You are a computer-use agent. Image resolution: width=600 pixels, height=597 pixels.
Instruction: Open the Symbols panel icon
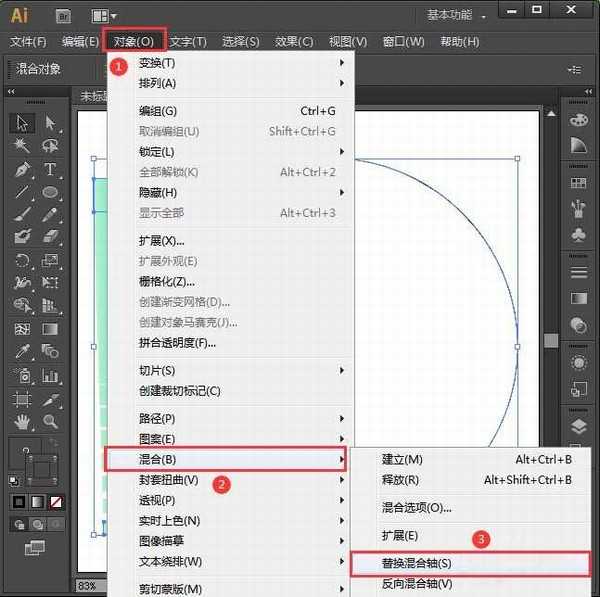point(578,234)
